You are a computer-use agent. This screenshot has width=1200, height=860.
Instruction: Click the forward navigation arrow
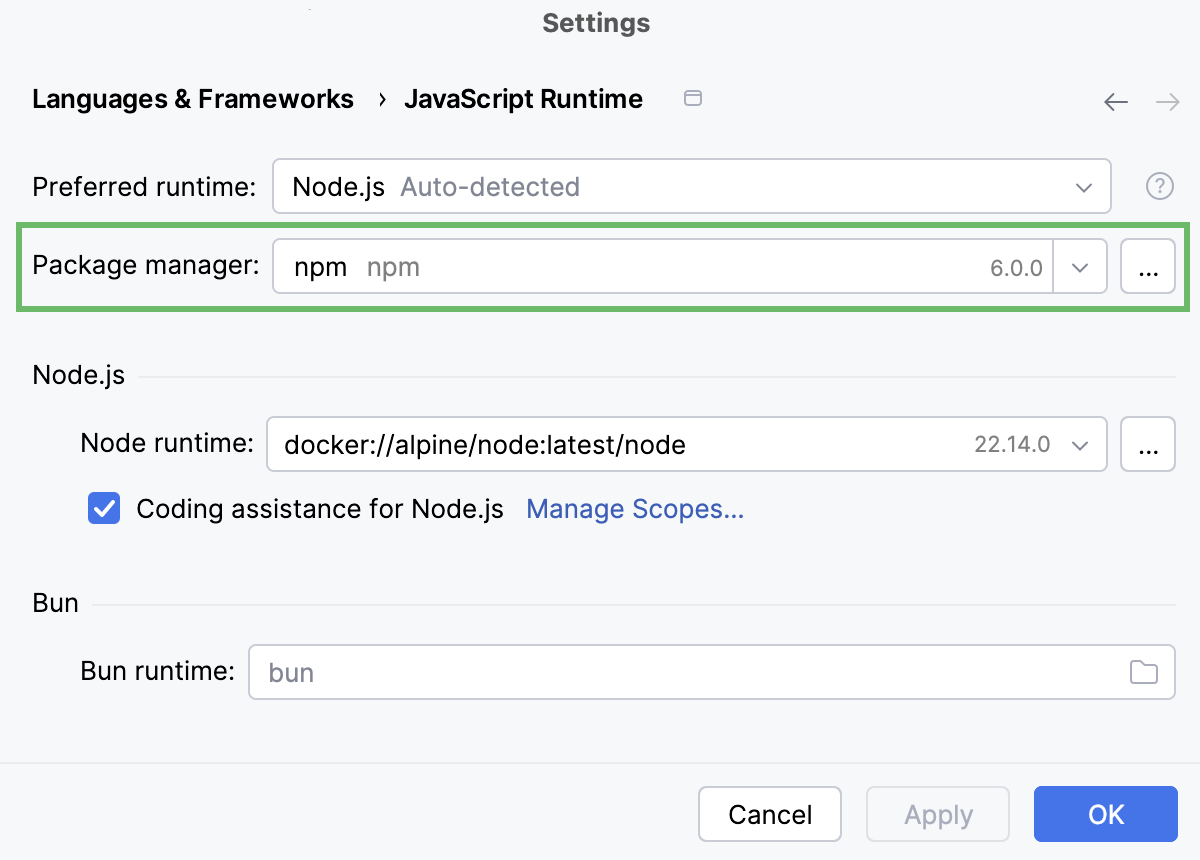[x=1167, y=101]
